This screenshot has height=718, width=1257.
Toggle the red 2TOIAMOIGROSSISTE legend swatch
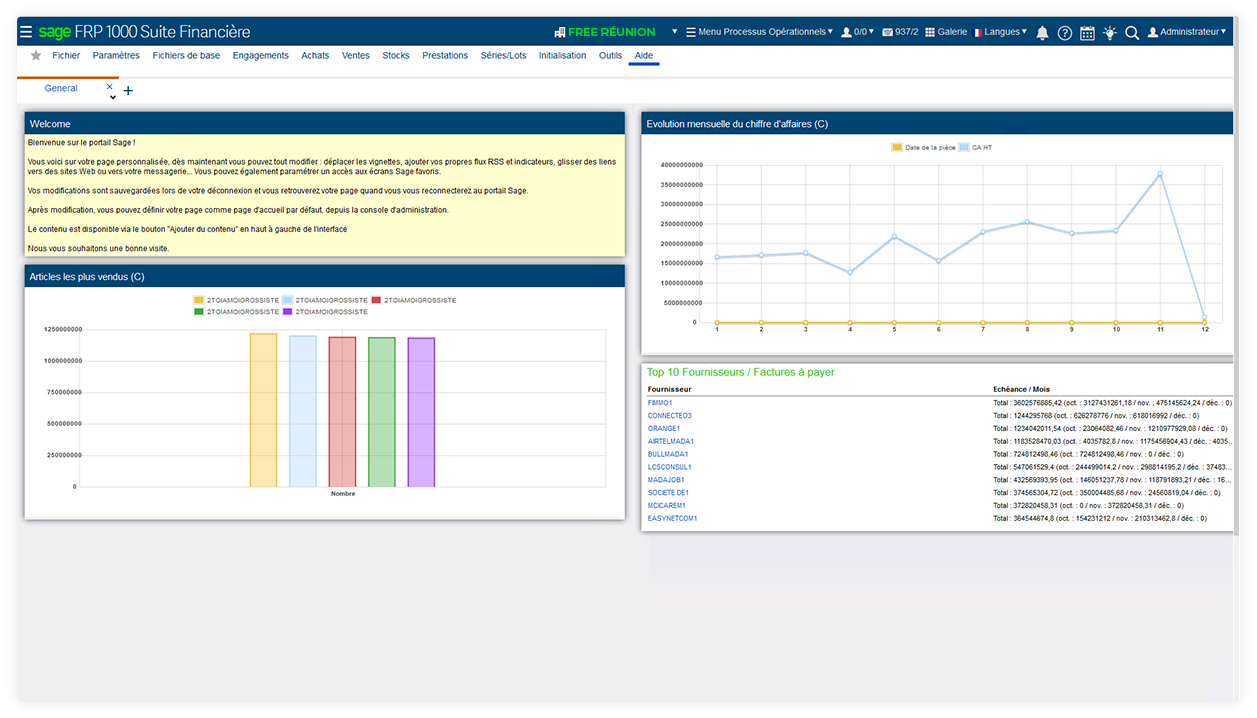376,300
